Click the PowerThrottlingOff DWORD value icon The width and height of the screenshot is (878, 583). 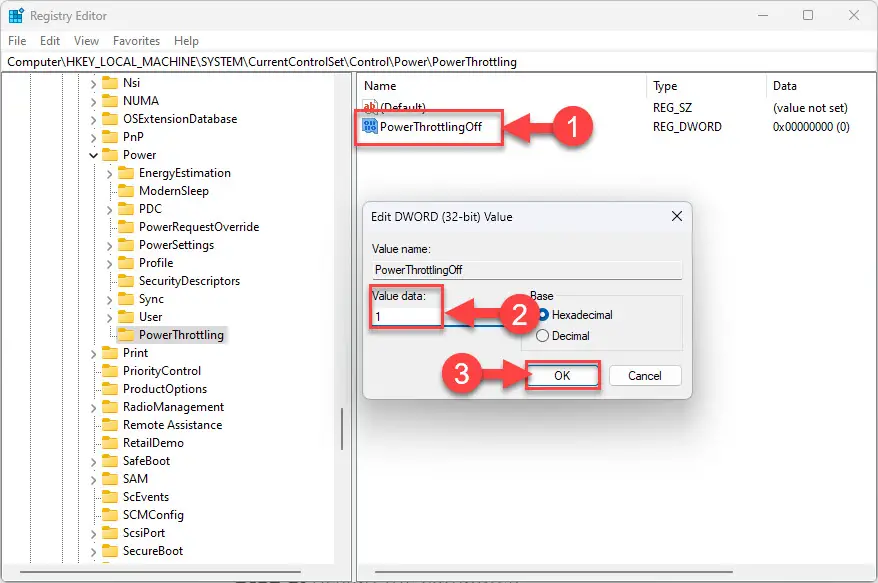(370, 127)
